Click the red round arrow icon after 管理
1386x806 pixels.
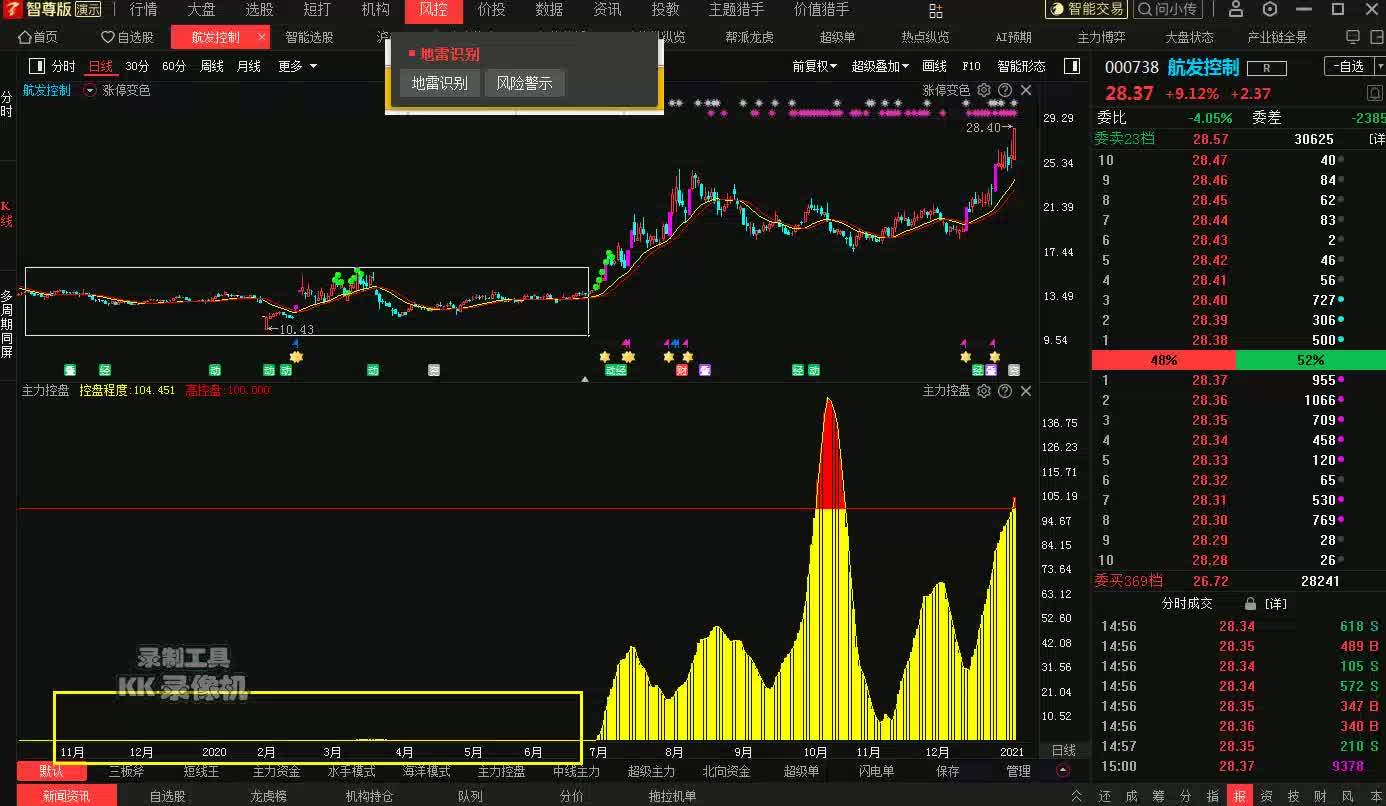click(x=1063, y=771)
